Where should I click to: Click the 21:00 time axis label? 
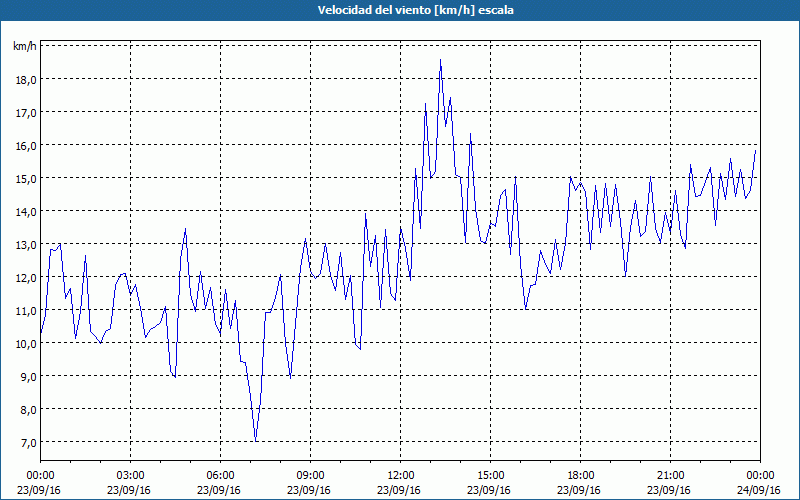pos(670,475)
